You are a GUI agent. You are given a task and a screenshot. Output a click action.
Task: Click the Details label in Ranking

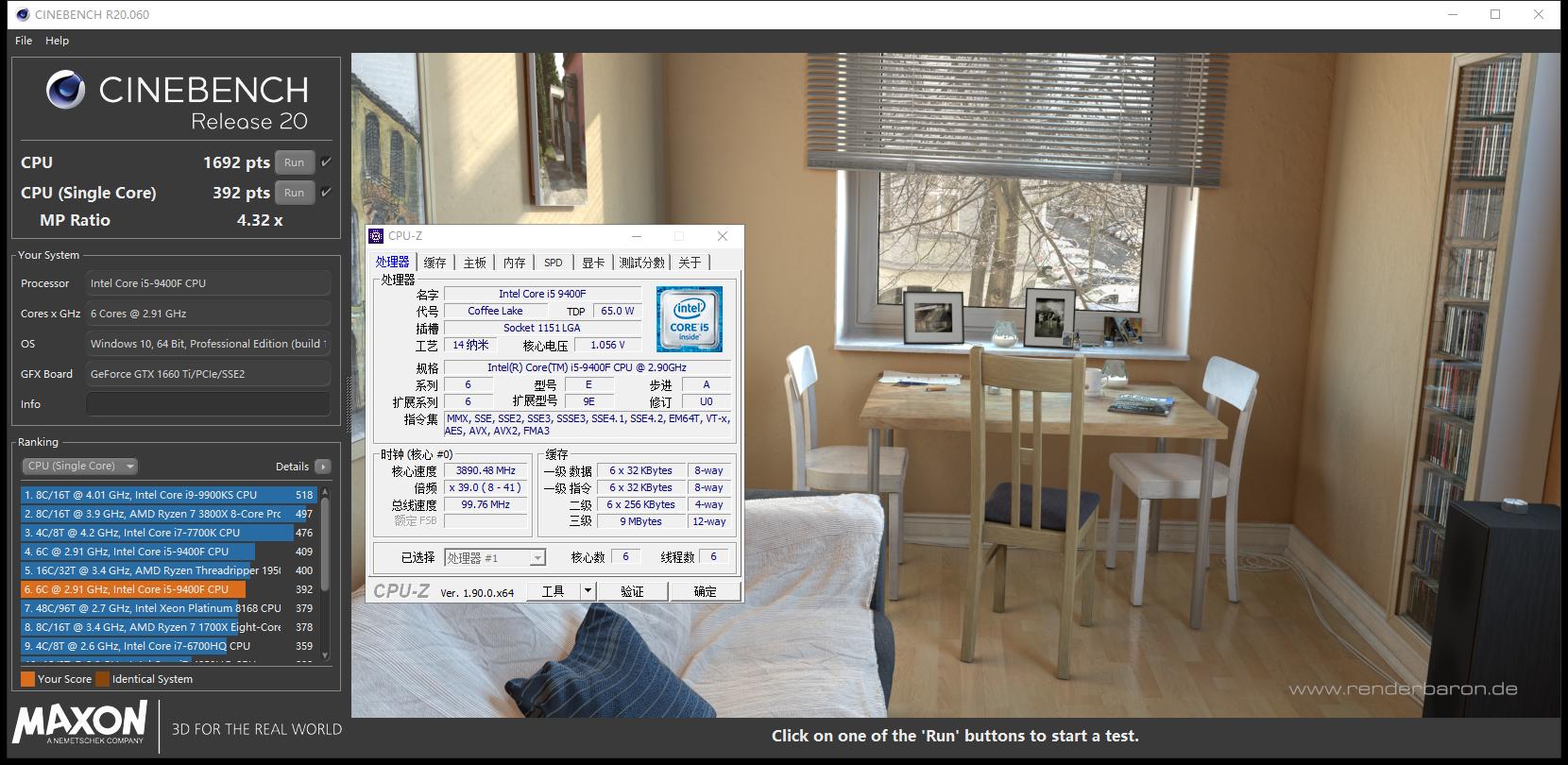point(292,467)
